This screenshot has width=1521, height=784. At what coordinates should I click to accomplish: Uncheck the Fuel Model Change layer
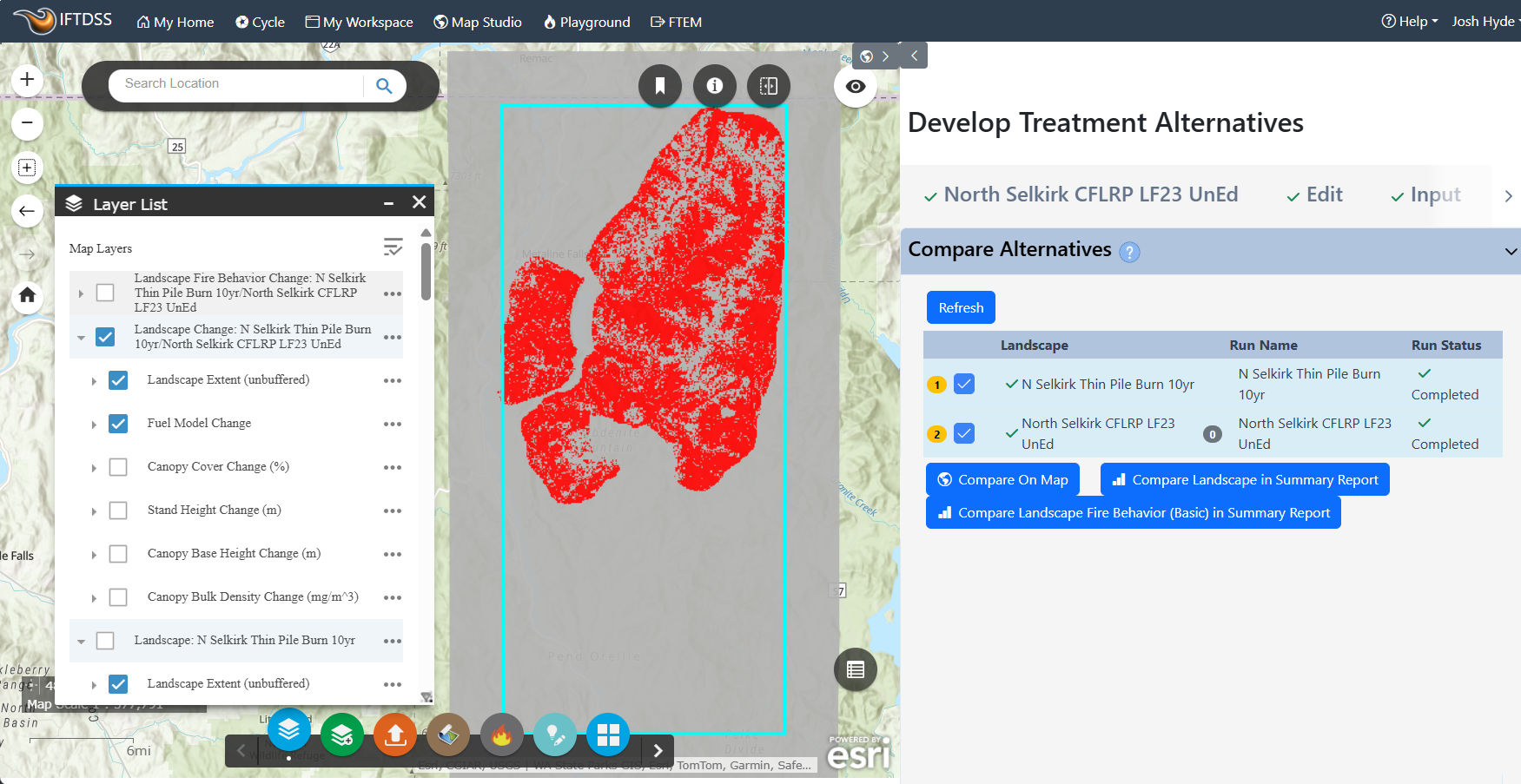118,424
